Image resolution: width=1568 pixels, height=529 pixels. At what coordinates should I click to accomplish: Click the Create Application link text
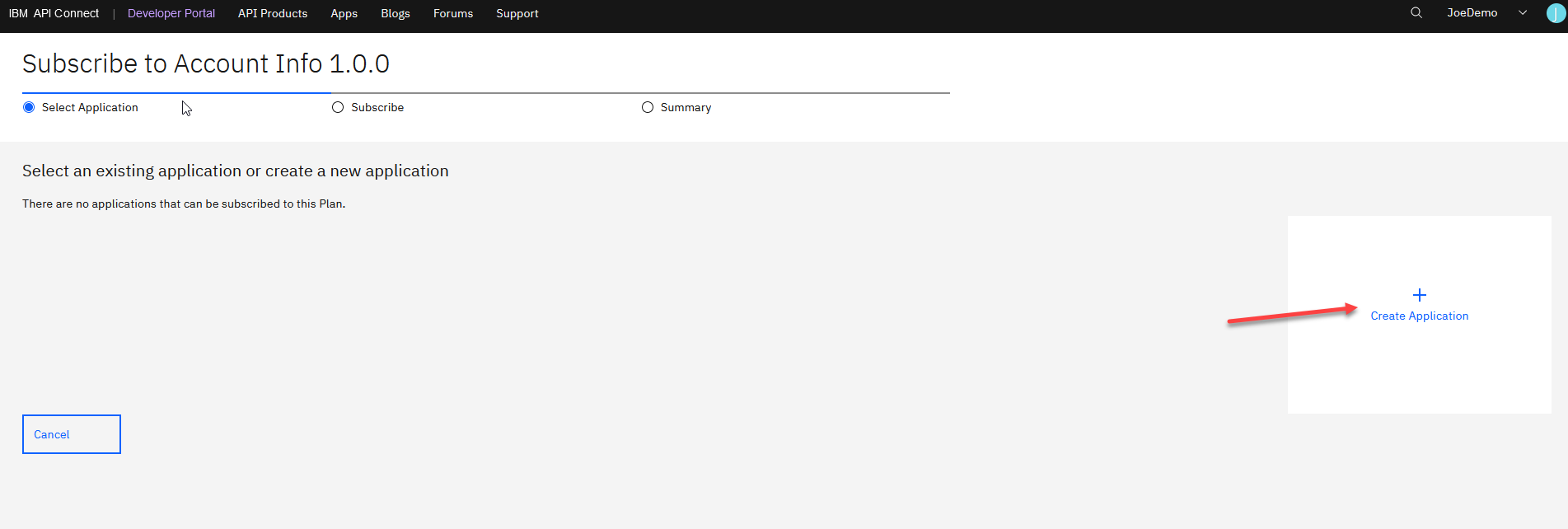tap(1419, 316)
